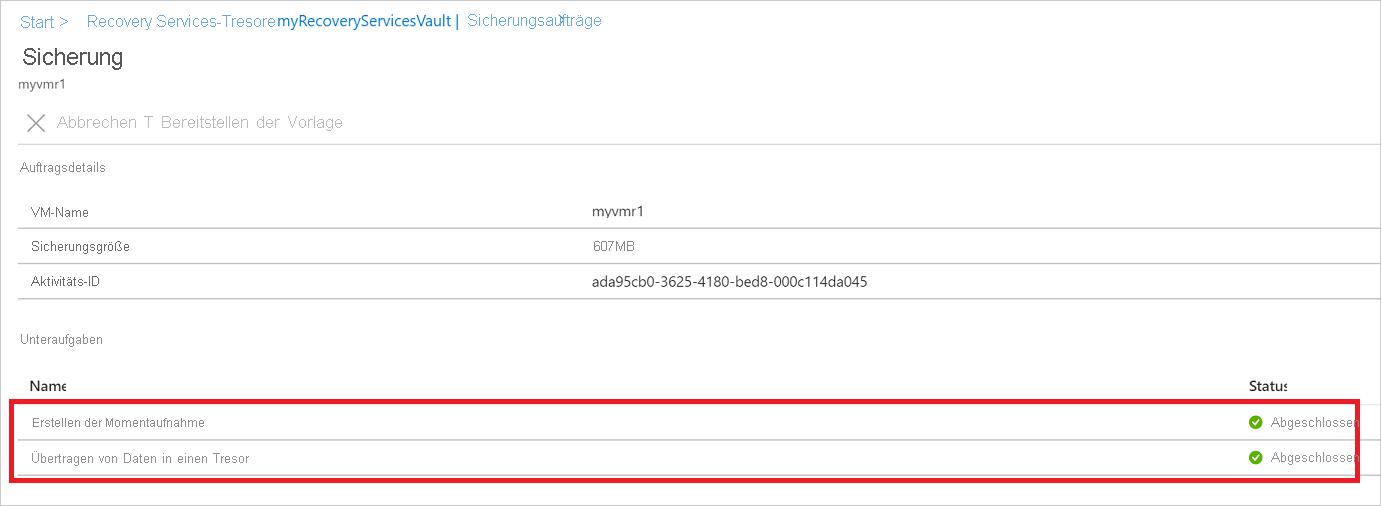Go to the Sicherungsaufträge breadcrumb
Viewport: 1381px width, 506px height.
point(534,20)
